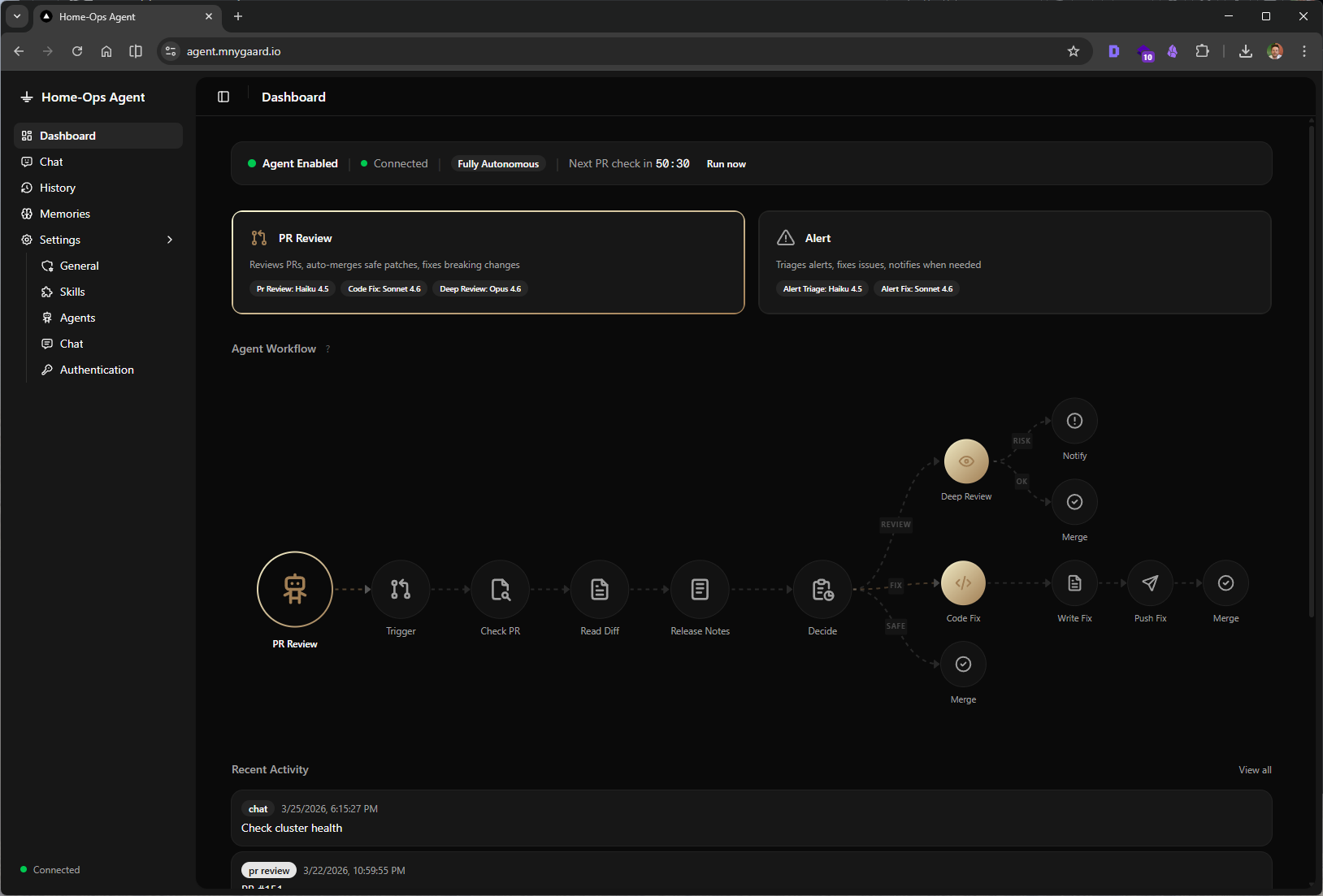Open the browser profile avatar
The height and width of the screenshot is (896, 1323).
click(x=1275, y=51)
